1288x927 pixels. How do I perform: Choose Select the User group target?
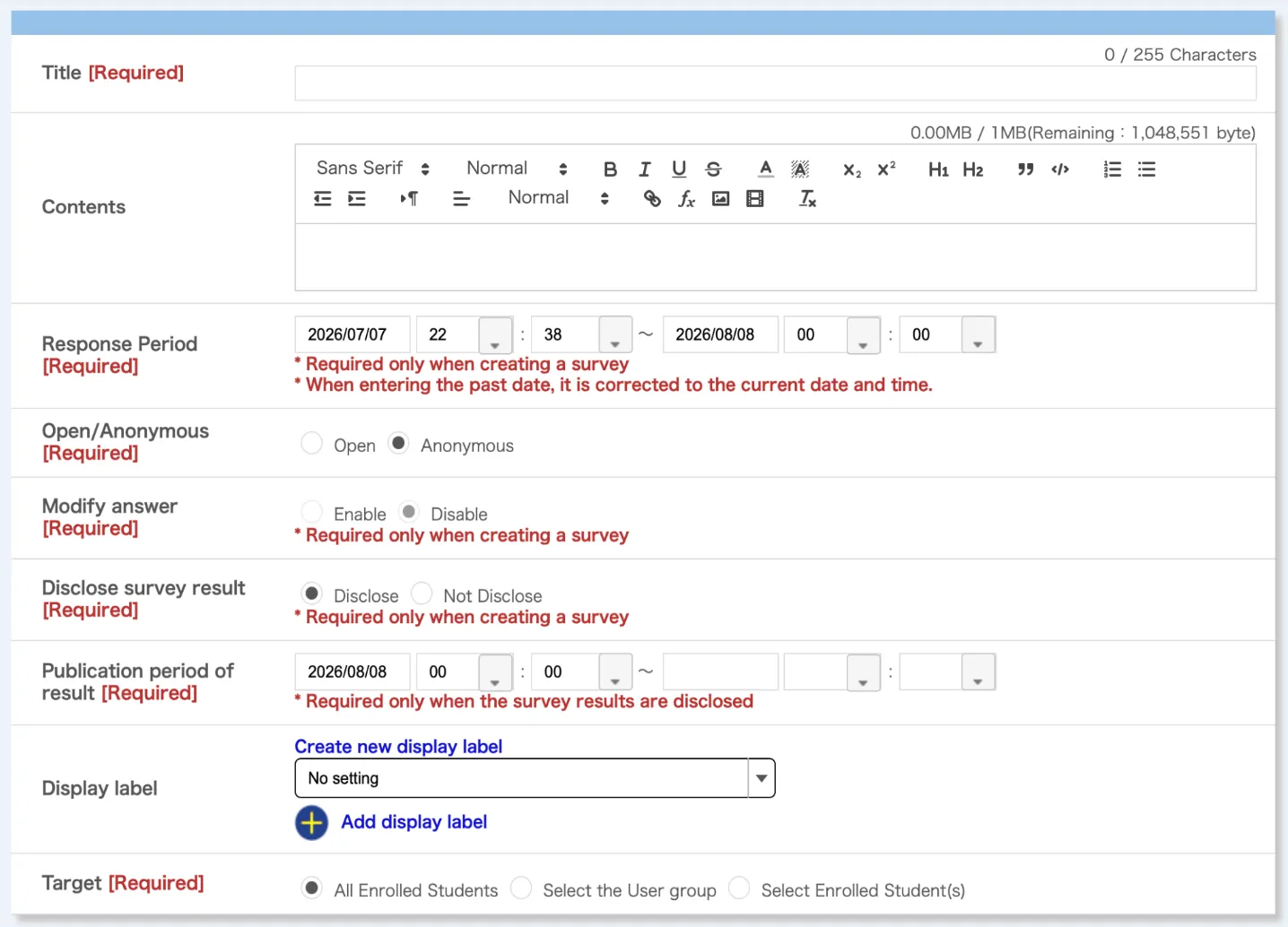coord(521,888)
